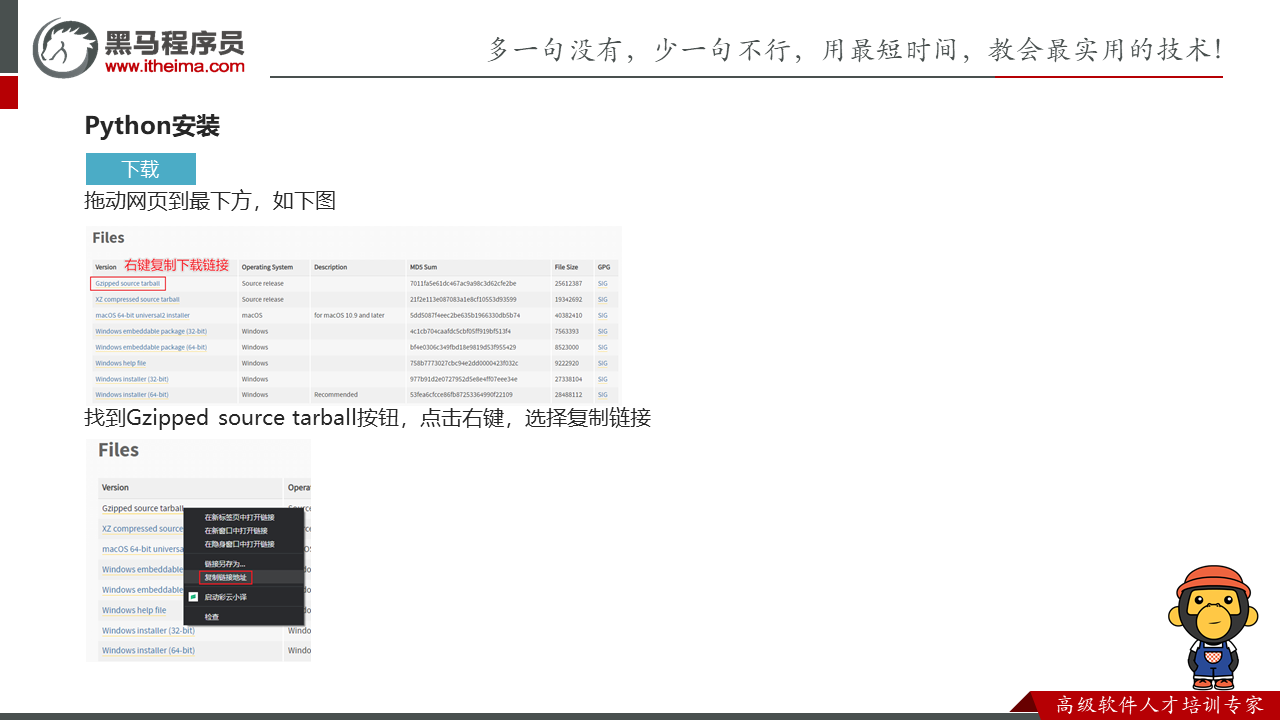This screenshot has height=720, width=1280.
Task: Click File Size column header
Action: coord(566,267)
